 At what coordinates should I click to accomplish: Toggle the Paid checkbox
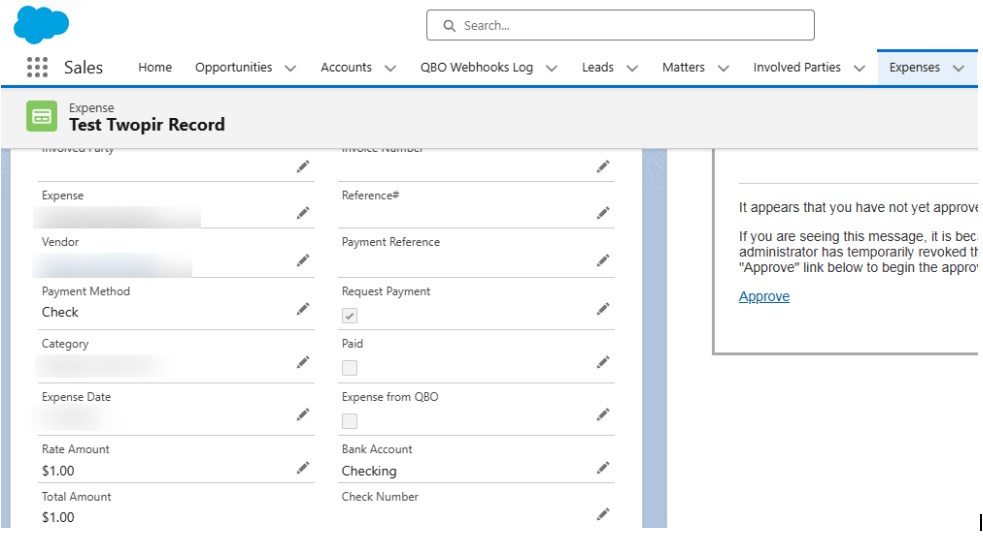pos(350,368)
